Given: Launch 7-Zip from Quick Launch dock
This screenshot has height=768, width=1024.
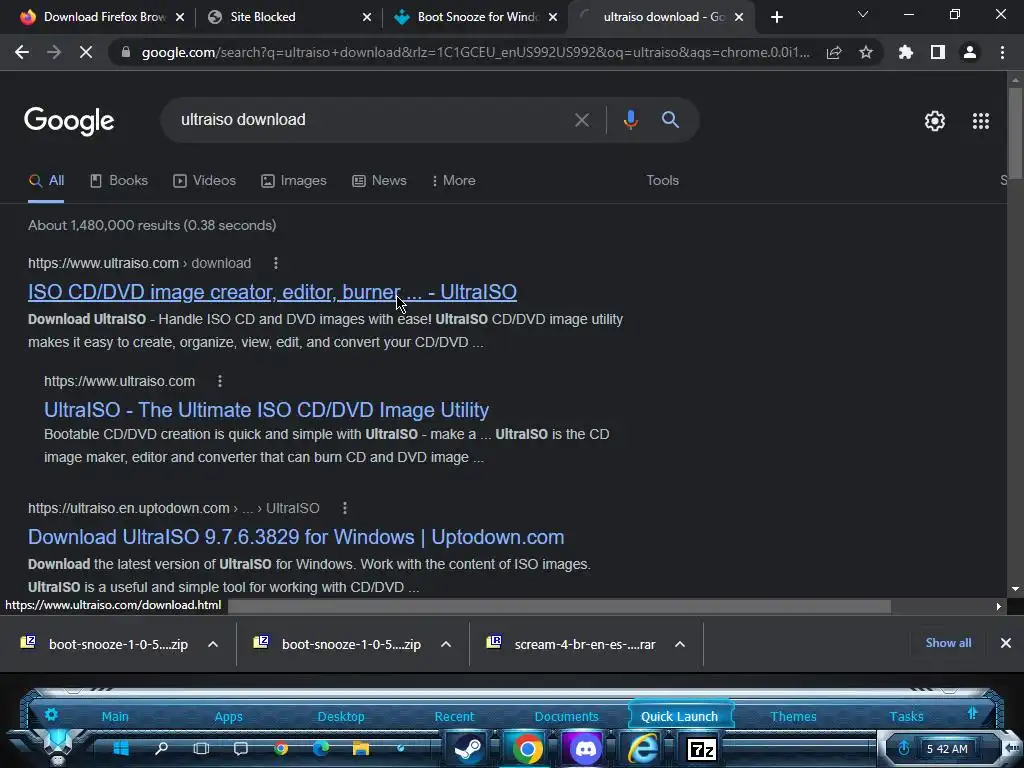Looking at the screenshot, I should [x=702, y=749].
